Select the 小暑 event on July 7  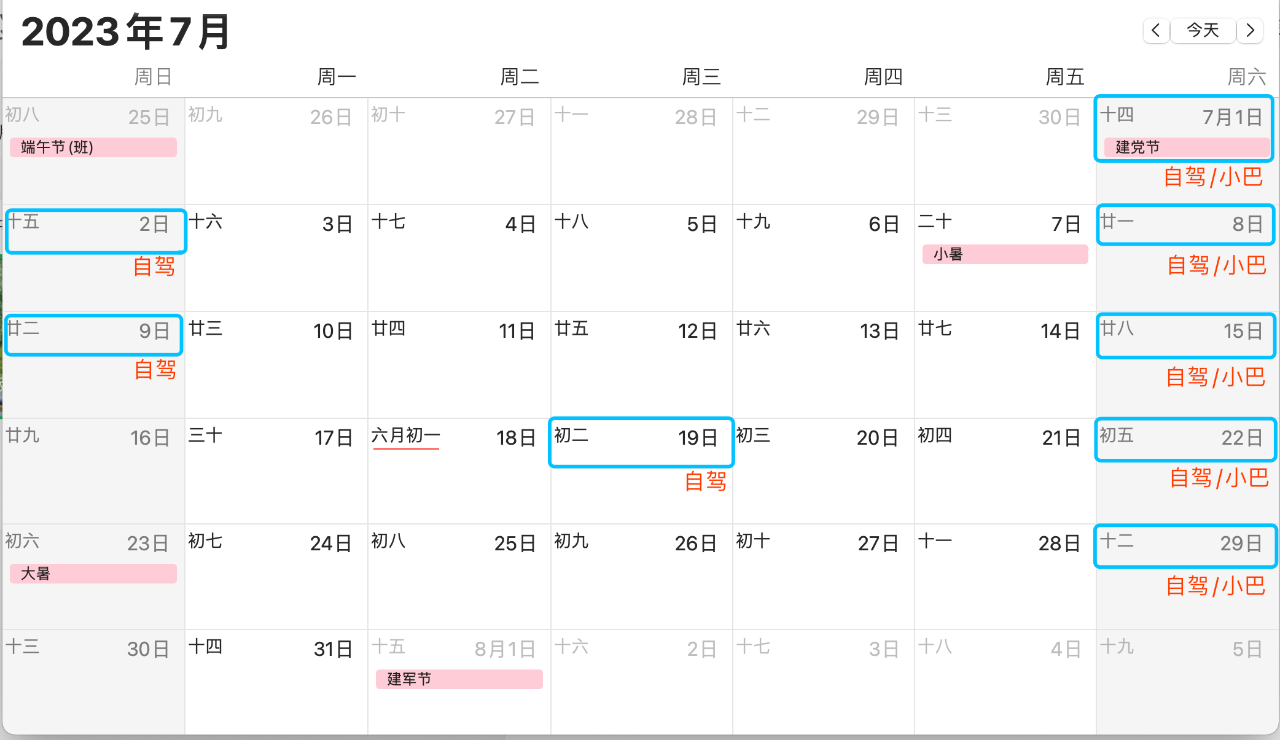click(1005, 254)
